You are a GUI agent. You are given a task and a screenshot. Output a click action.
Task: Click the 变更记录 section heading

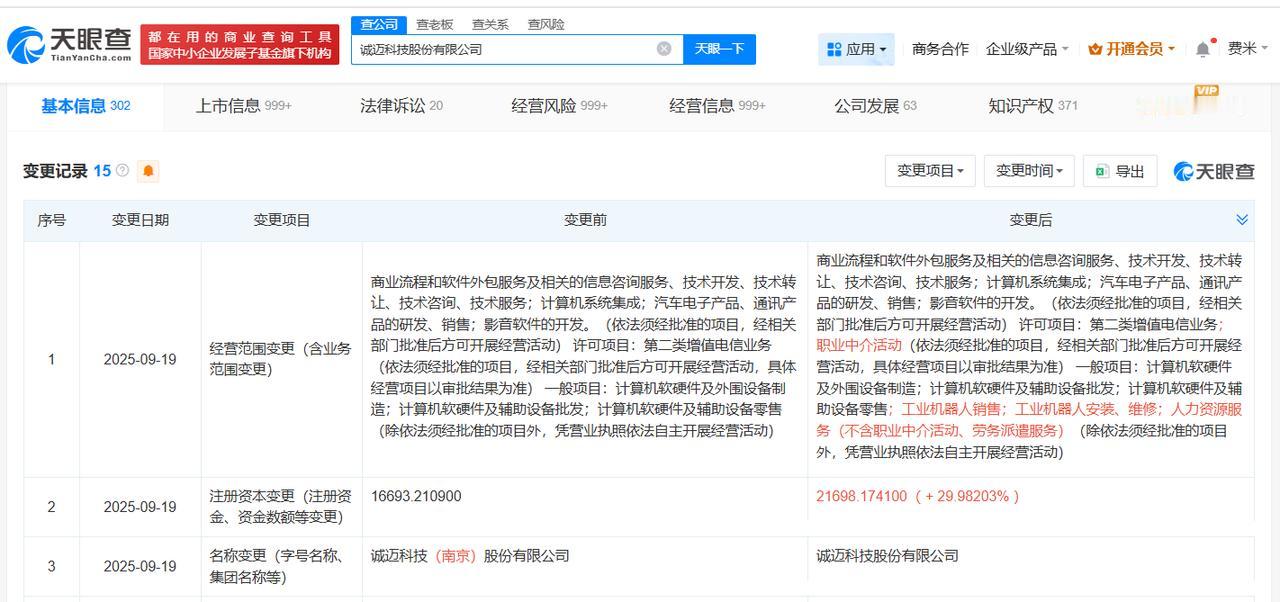tap(55, 171)
